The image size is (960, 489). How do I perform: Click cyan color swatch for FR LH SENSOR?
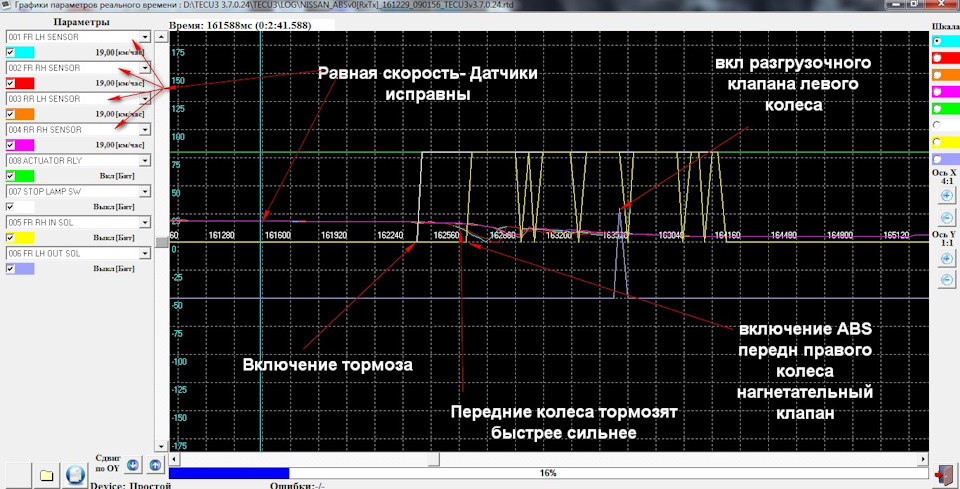point(24,52)
